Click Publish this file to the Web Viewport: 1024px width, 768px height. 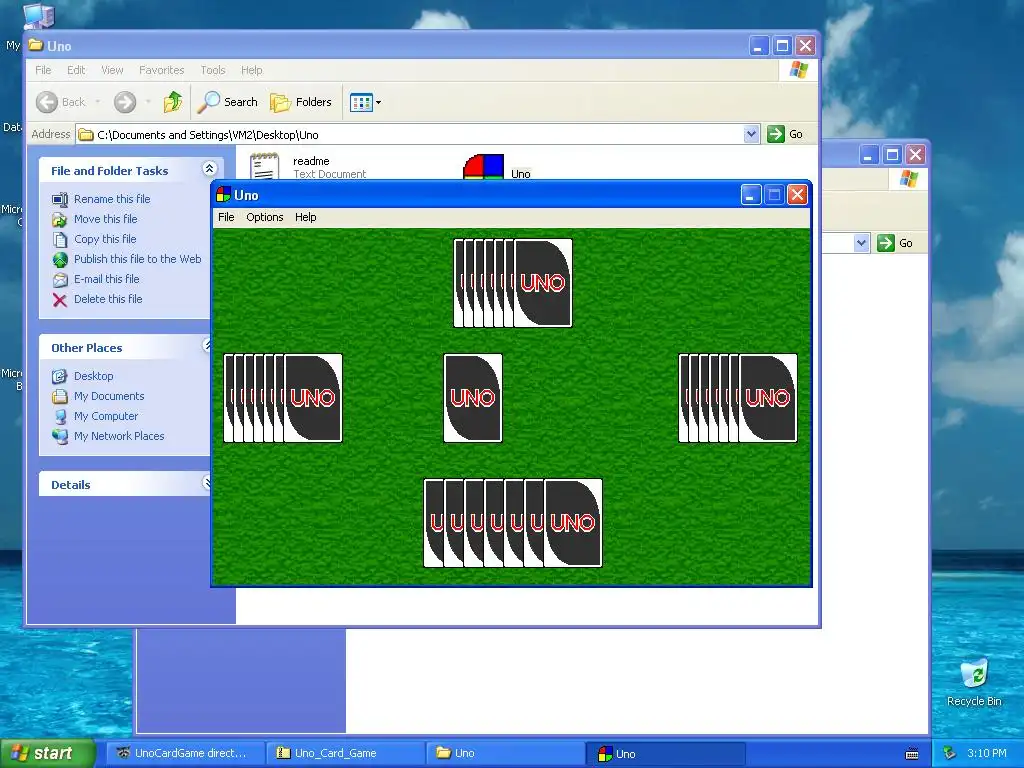[137, 259]
